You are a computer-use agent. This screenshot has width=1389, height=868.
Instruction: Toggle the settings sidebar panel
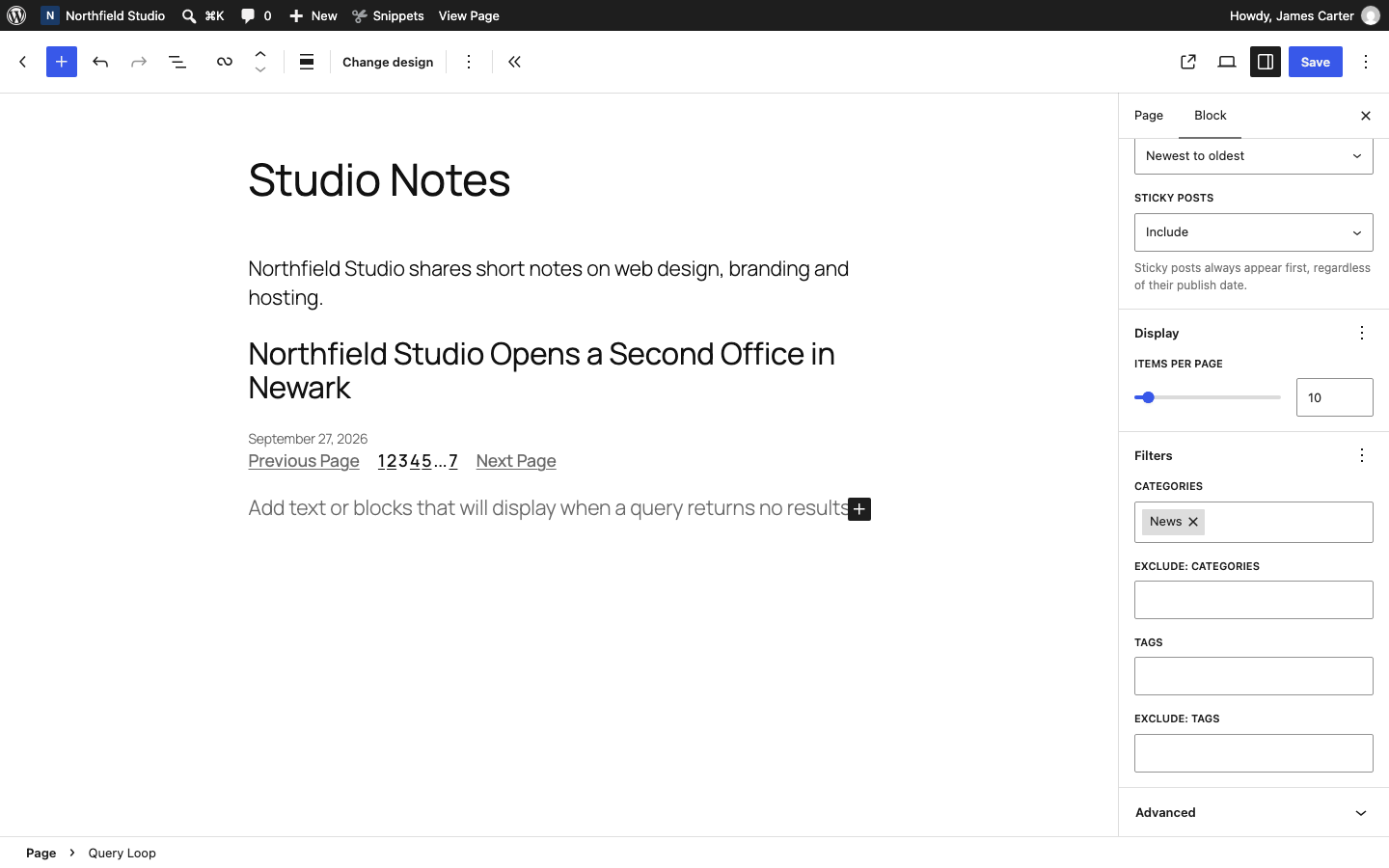1266,62
